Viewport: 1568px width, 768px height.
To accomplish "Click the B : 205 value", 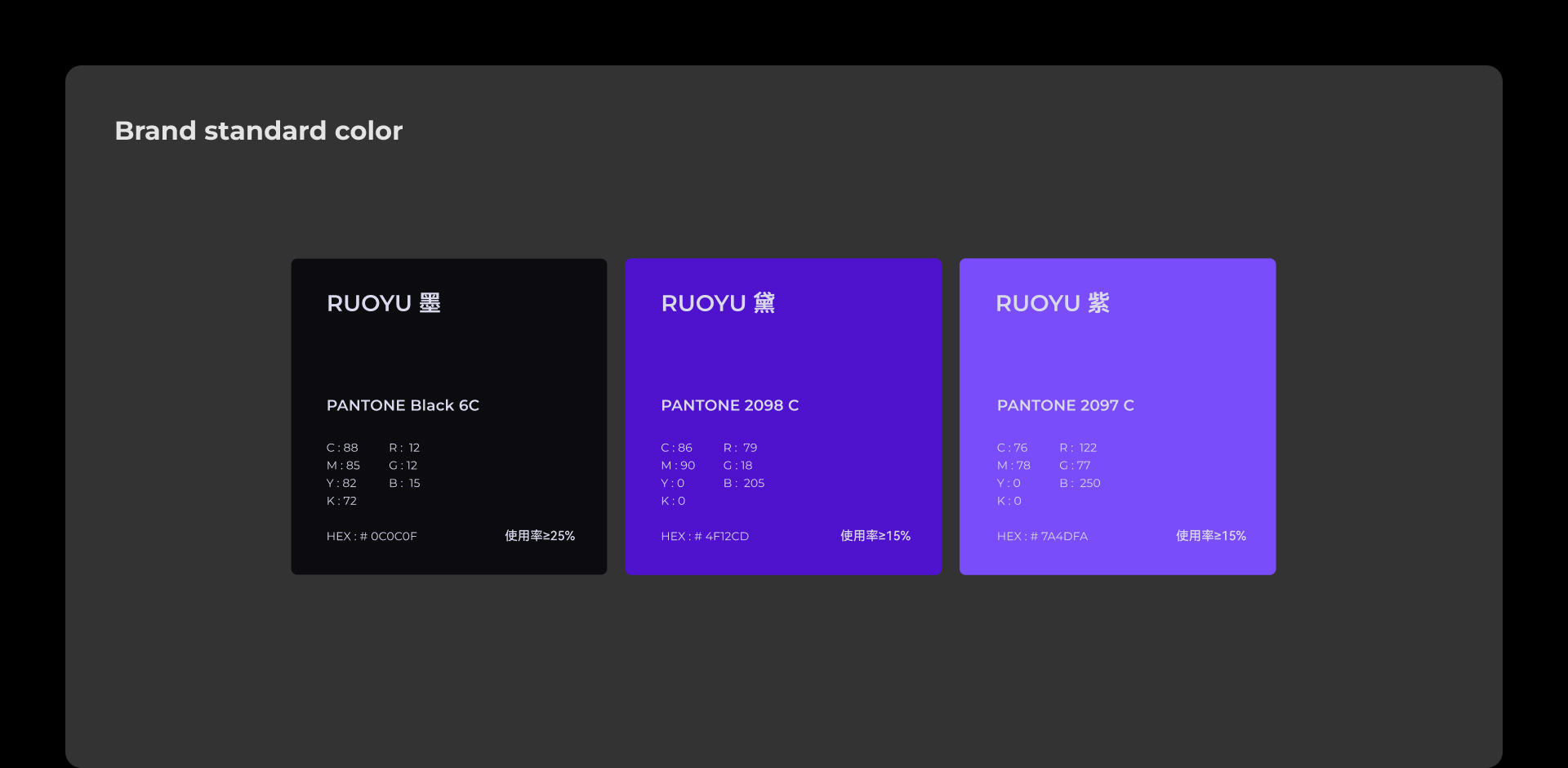I will point(744,483).
